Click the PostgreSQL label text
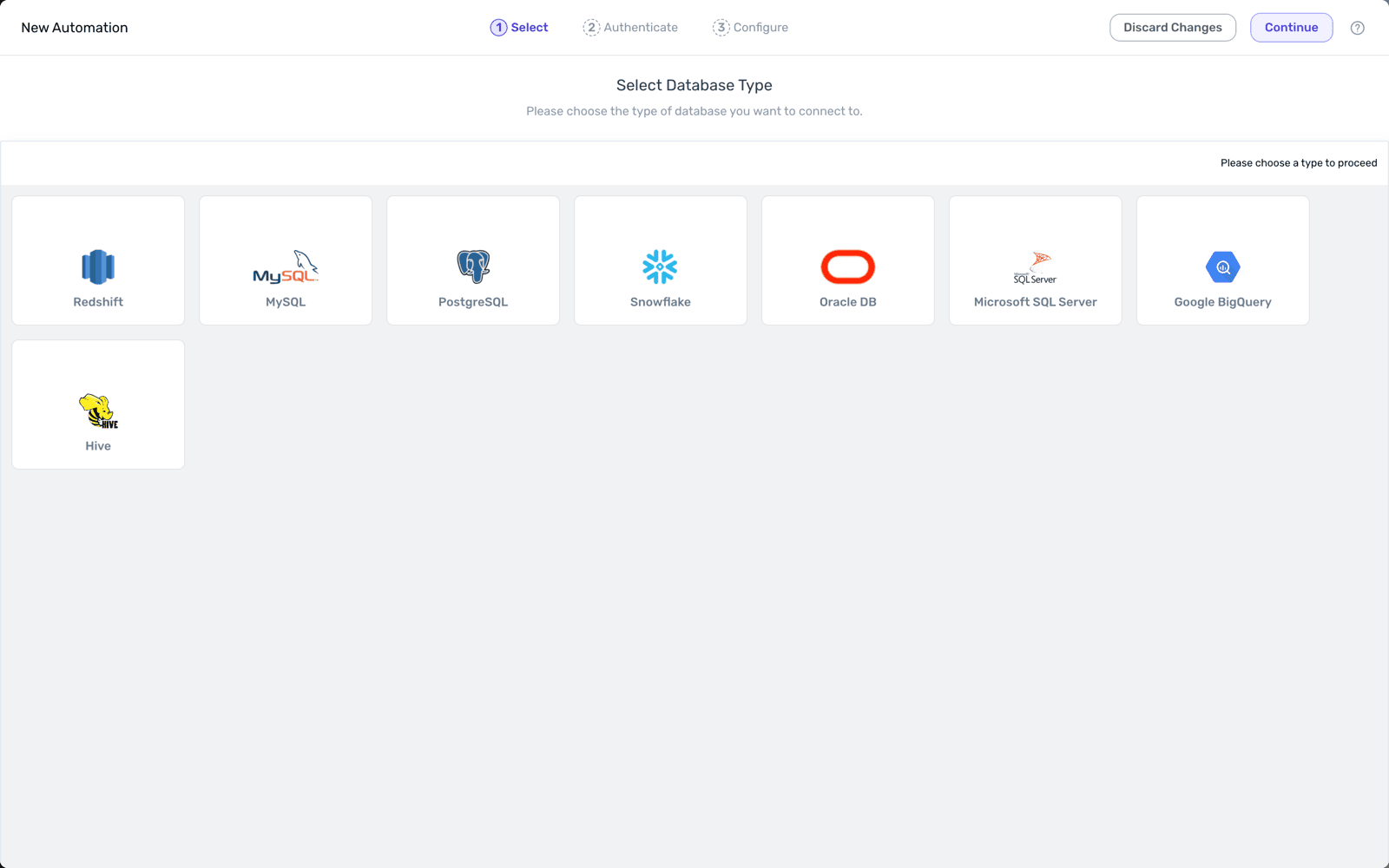 473,302
